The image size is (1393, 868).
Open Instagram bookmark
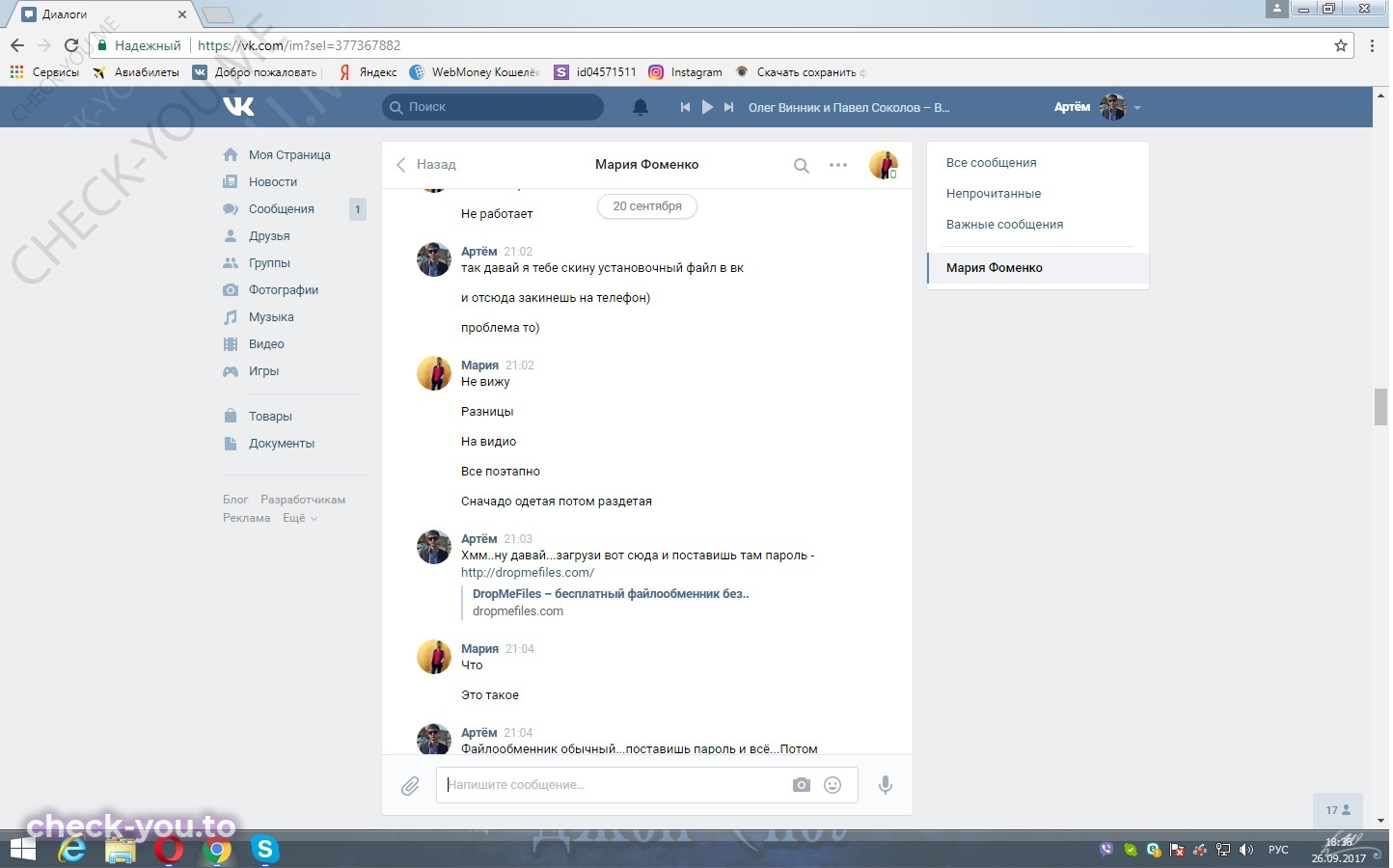click(x=686, y=72)
